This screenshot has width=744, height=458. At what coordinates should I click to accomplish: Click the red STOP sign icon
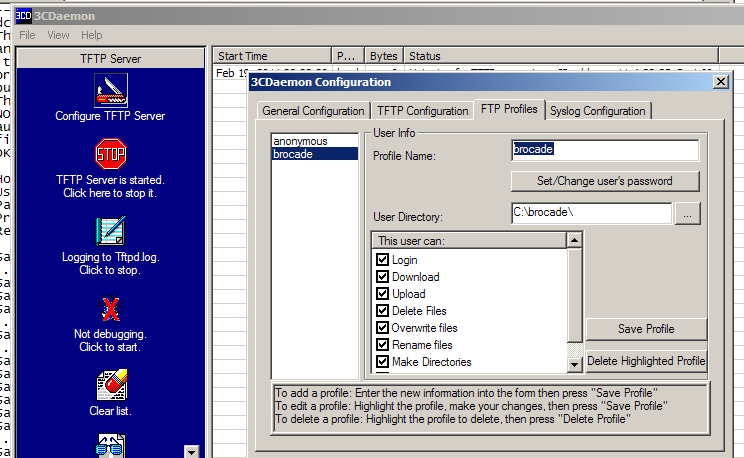pos(110,154)
